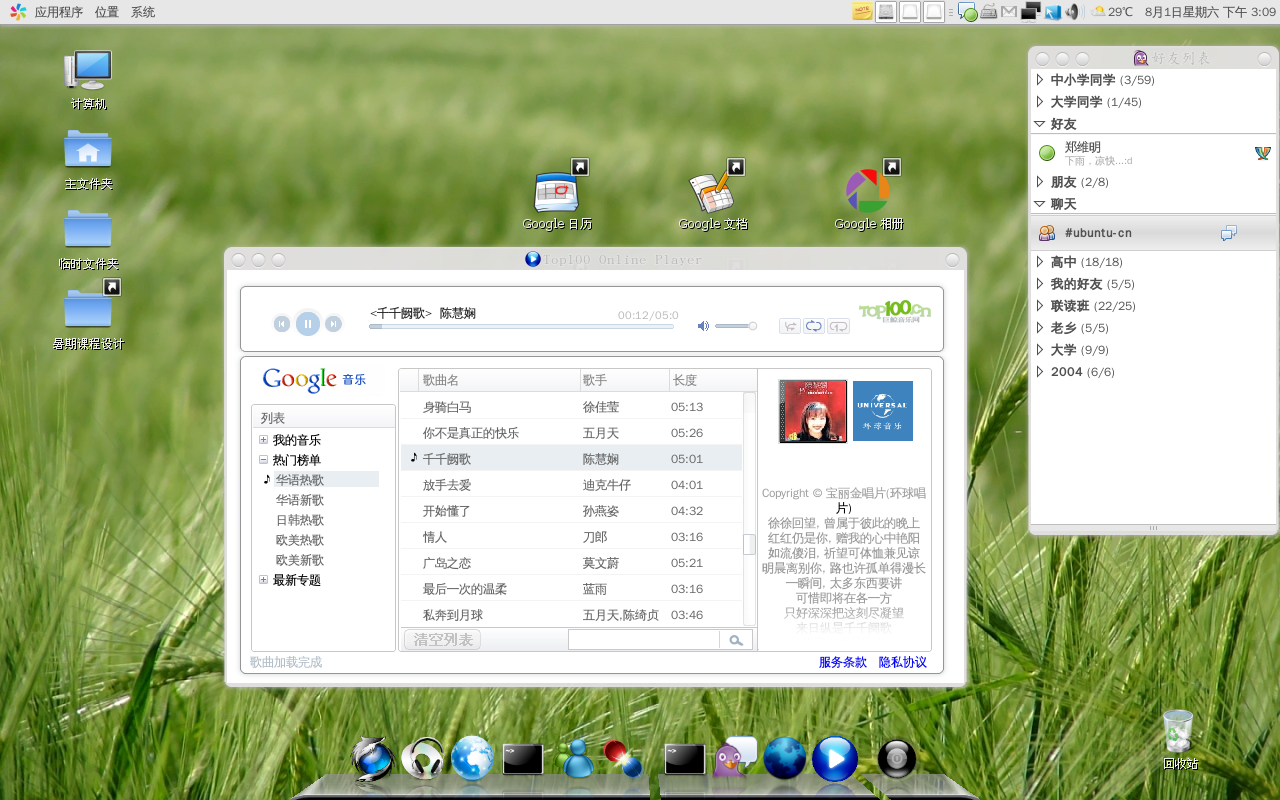Select buddy 郑维明 in the buddy list
Viewport: 1280px width, 800px height.
coord(1154,153)
